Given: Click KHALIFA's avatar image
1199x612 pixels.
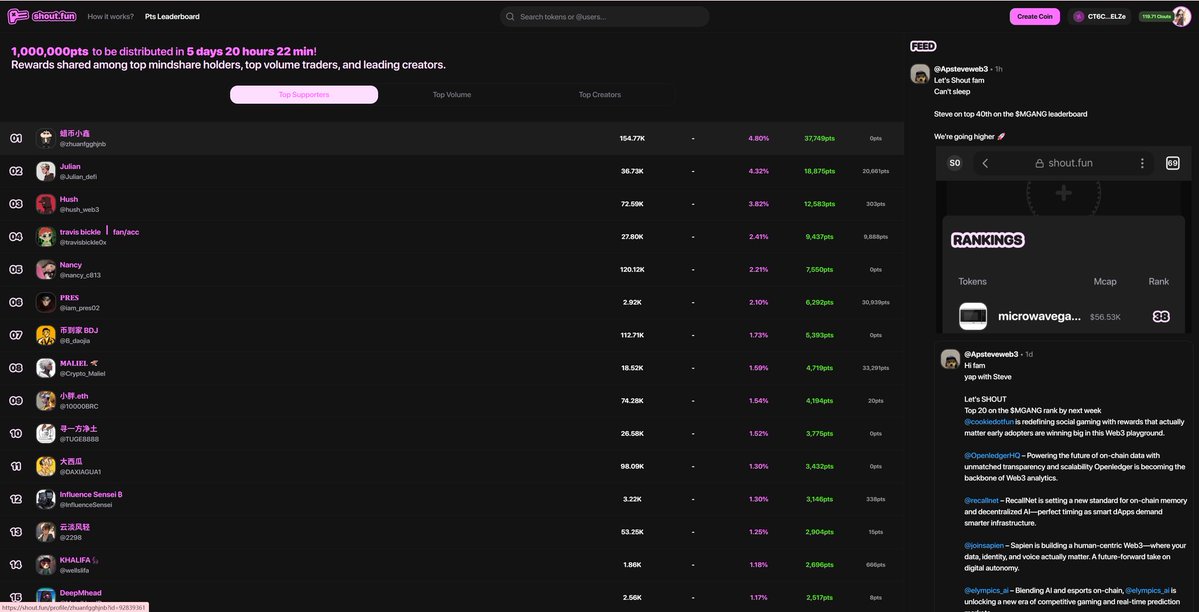Looking at the screenshot, I should point(46,565).
